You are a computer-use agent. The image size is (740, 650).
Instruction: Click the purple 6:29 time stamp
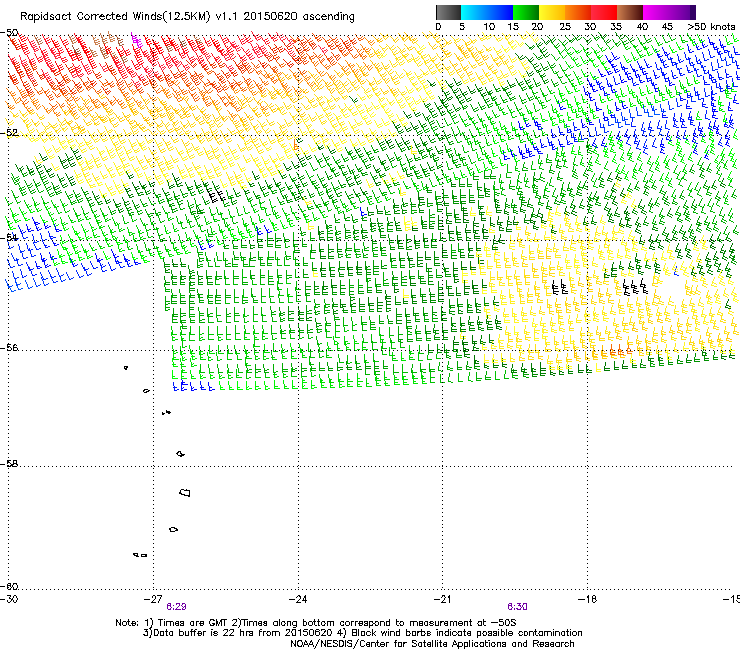point(176,607)
